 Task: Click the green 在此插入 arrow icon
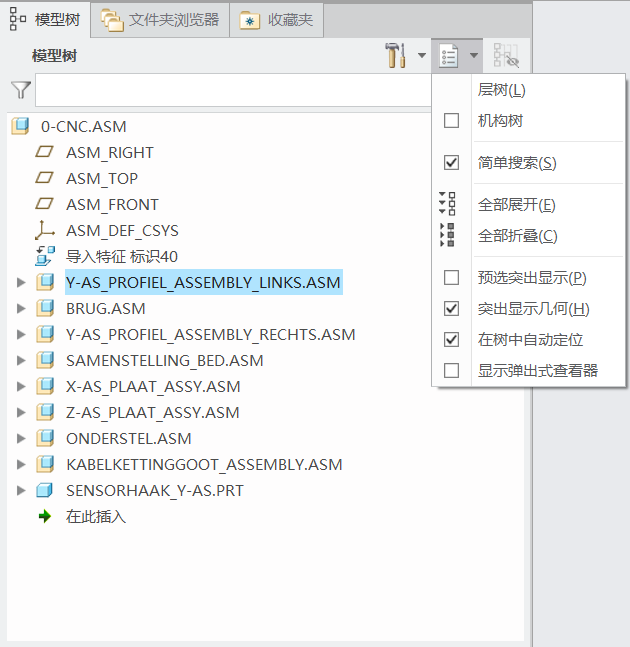point(45,517)
